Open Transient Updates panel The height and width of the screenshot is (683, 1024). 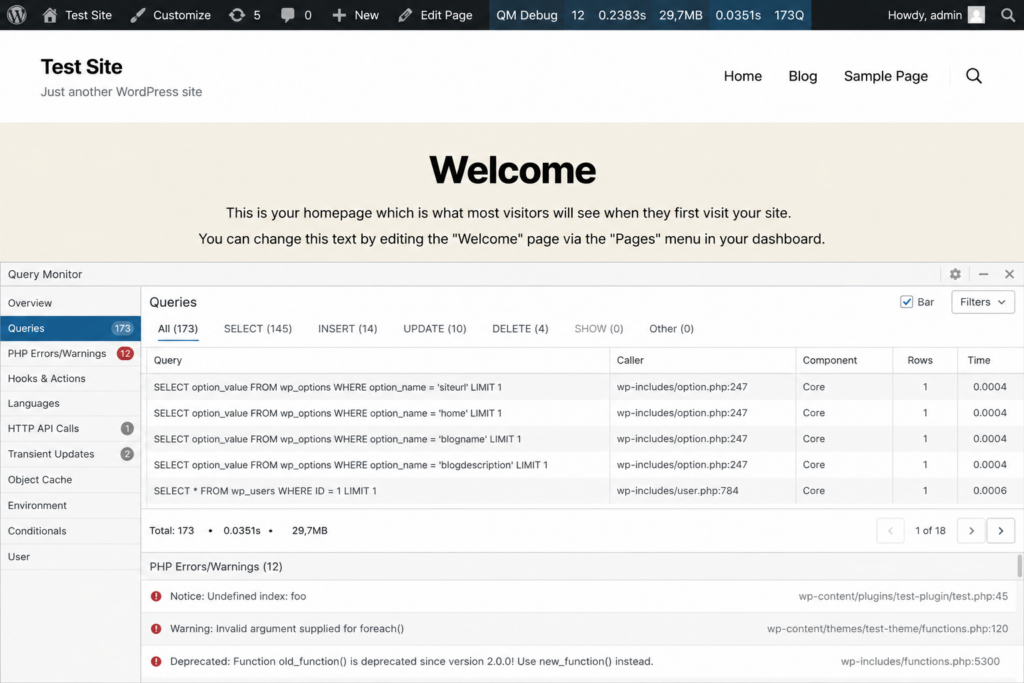(71, 454)
